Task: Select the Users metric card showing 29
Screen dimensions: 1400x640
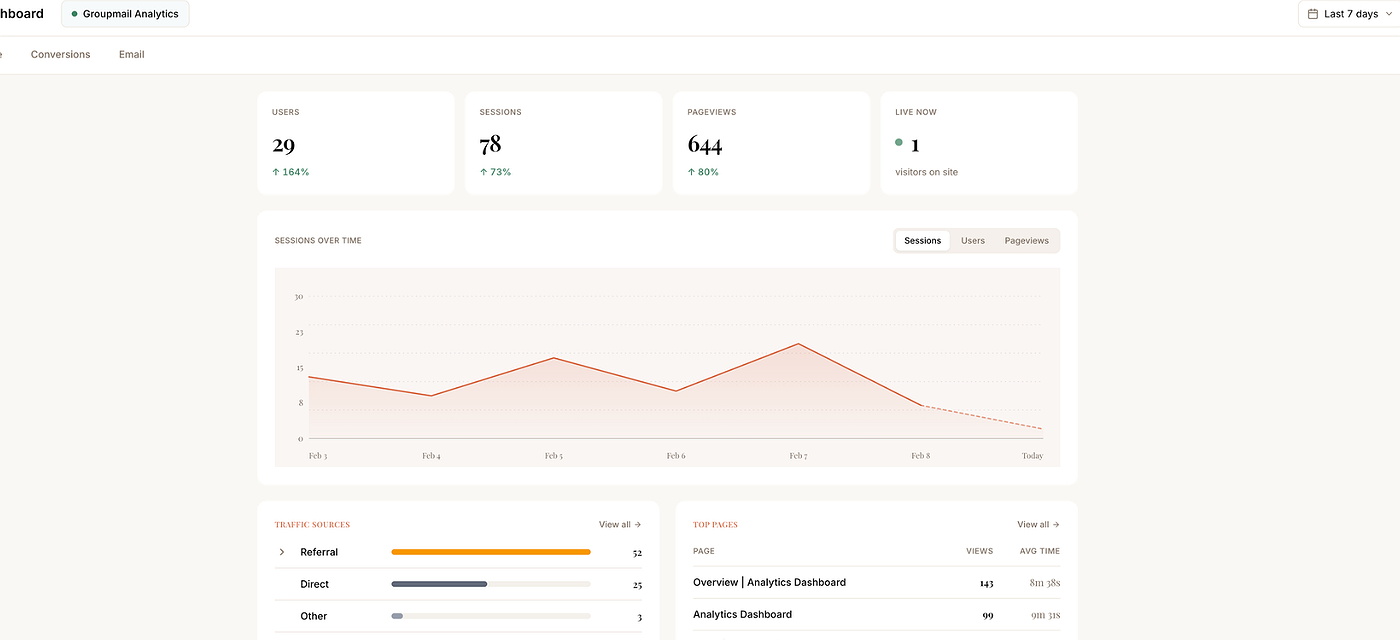Action: coord(356,142)
